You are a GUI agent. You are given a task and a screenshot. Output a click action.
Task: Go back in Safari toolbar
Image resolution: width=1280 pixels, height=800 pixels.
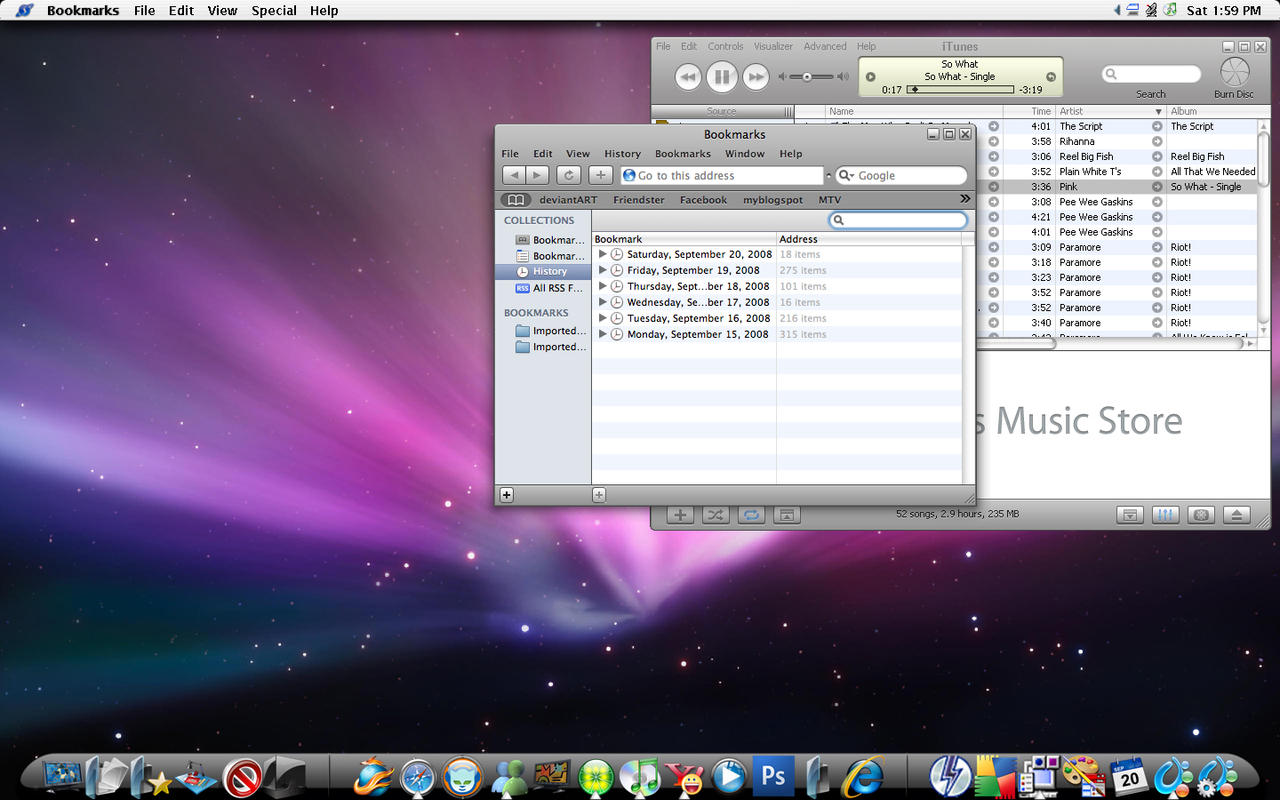point(514,175)
